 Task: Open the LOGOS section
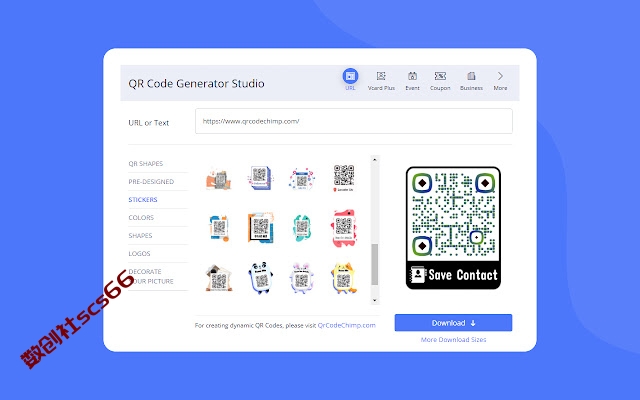pyautogui.click(x=139, y=253)
